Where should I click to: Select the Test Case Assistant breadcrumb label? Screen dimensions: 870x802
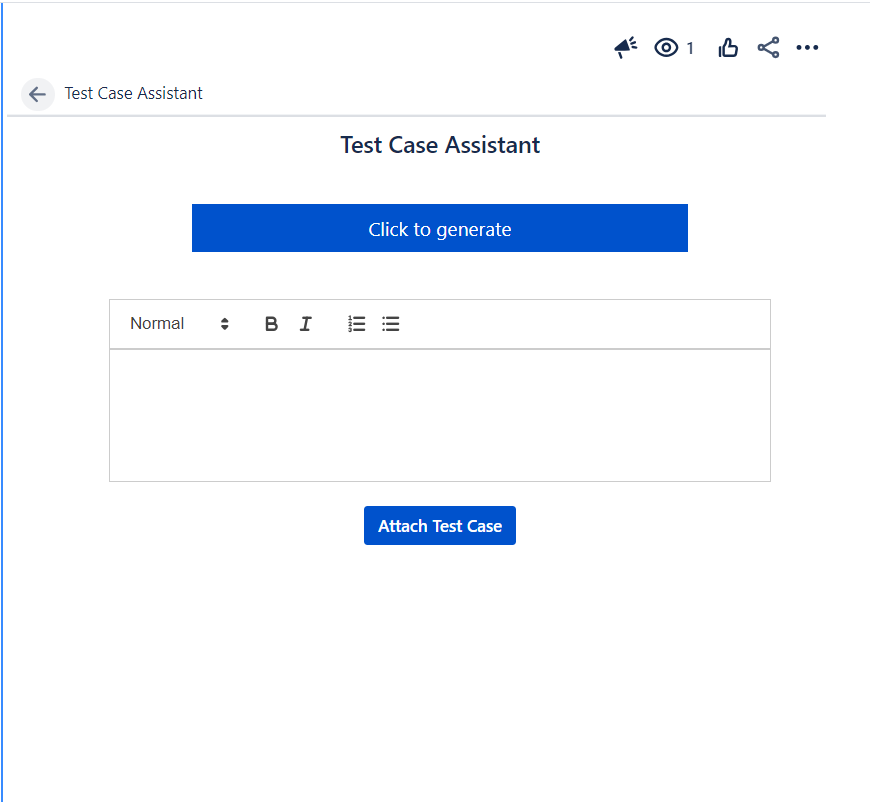pyautogui.click(x=133, y=93)
